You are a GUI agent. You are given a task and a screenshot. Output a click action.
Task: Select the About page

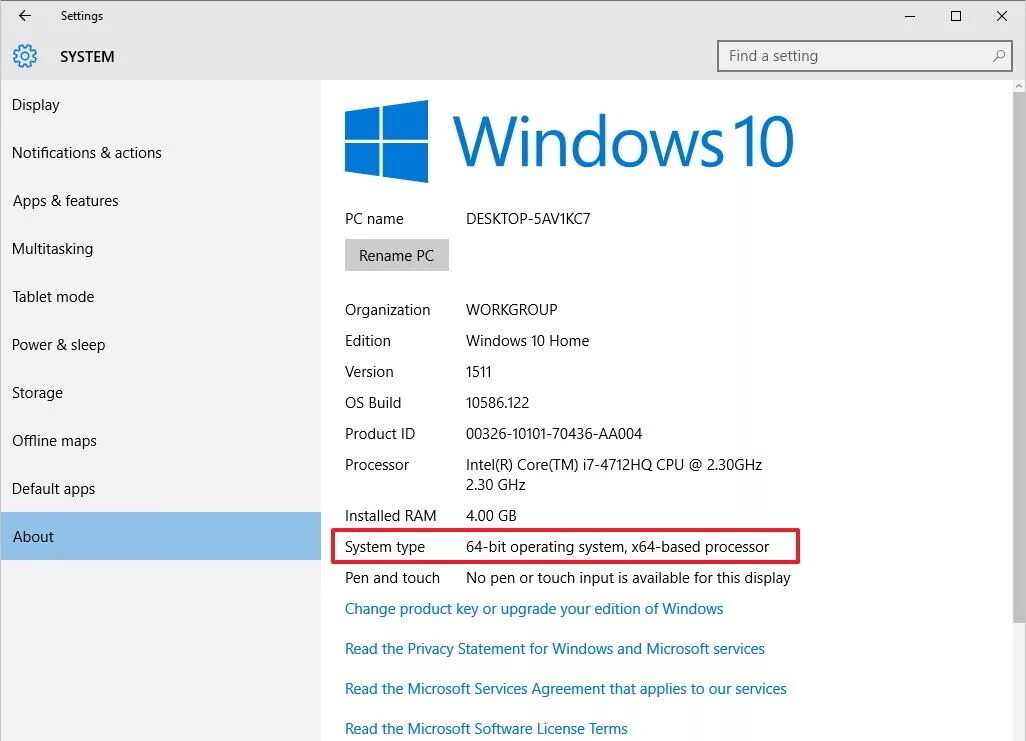(x=161, y=536)
